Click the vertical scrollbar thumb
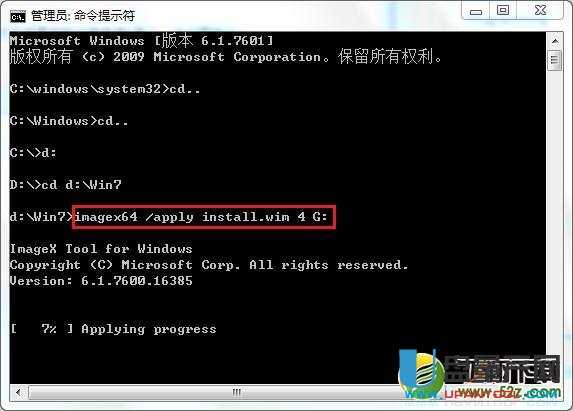The image size is (573, 411). (555, 60)
